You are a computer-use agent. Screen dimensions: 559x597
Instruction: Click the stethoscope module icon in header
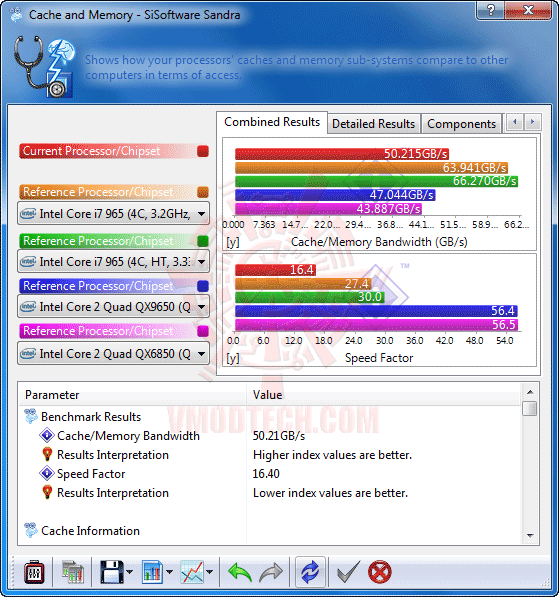pyautogui.click(x=45, y=67)
